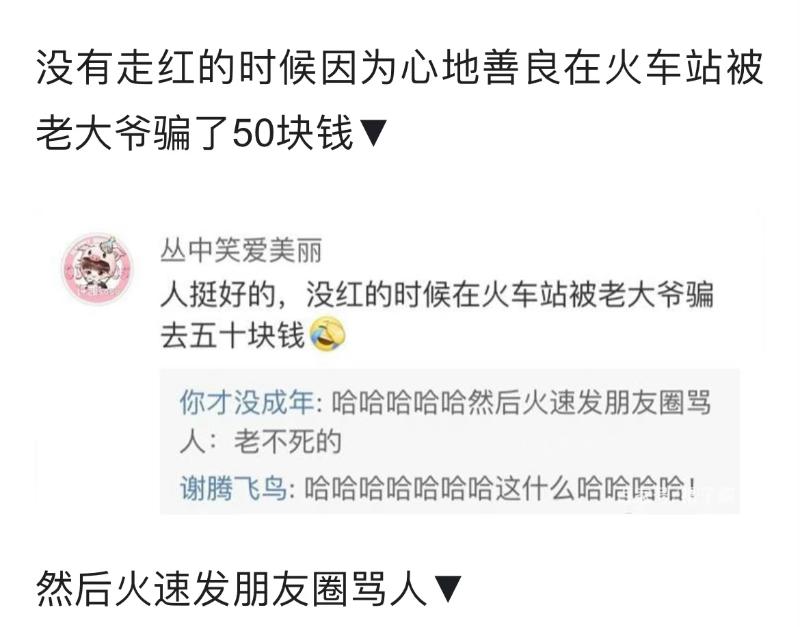800x627 pixels.
Task: Click the text 老大爷骗了50块钱
Action: pyautogui.click(x=195, y=133)
